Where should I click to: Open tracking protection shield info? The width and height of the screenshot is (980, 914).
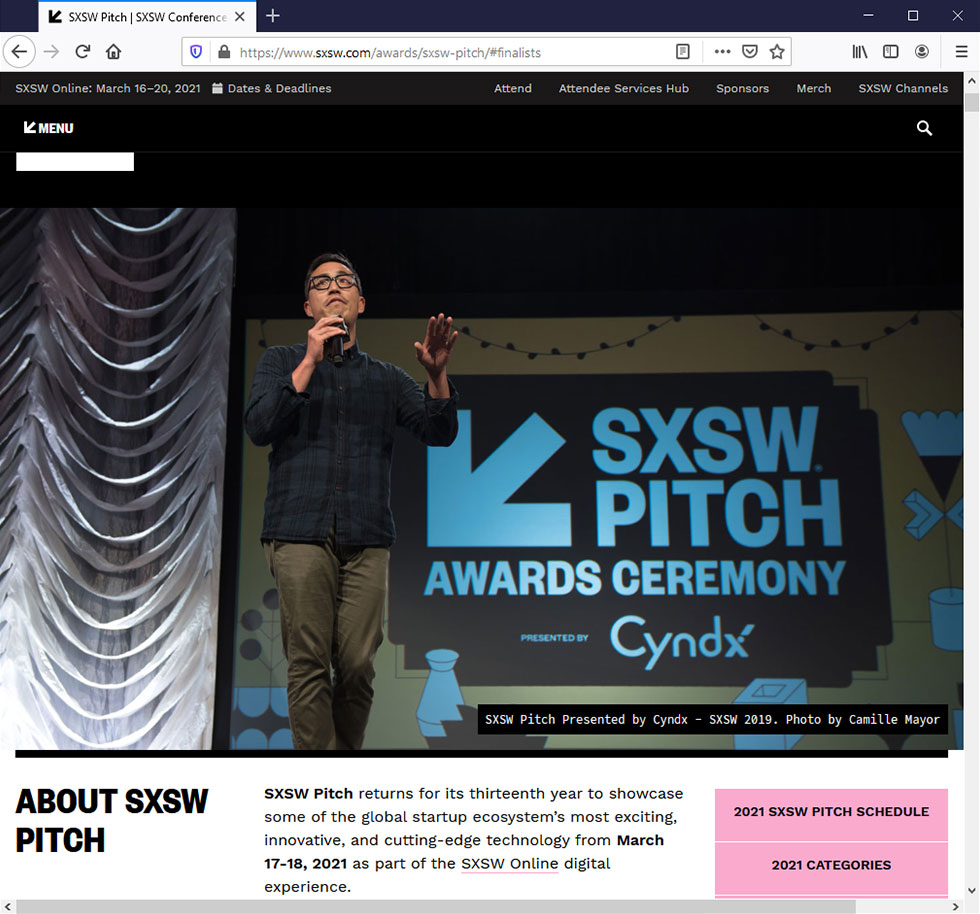point(196,52)
